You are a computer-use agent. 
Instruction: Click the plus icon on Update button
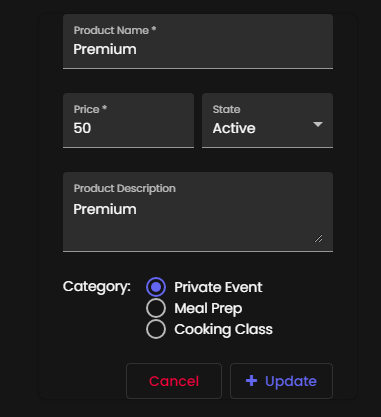pos(251,381)
